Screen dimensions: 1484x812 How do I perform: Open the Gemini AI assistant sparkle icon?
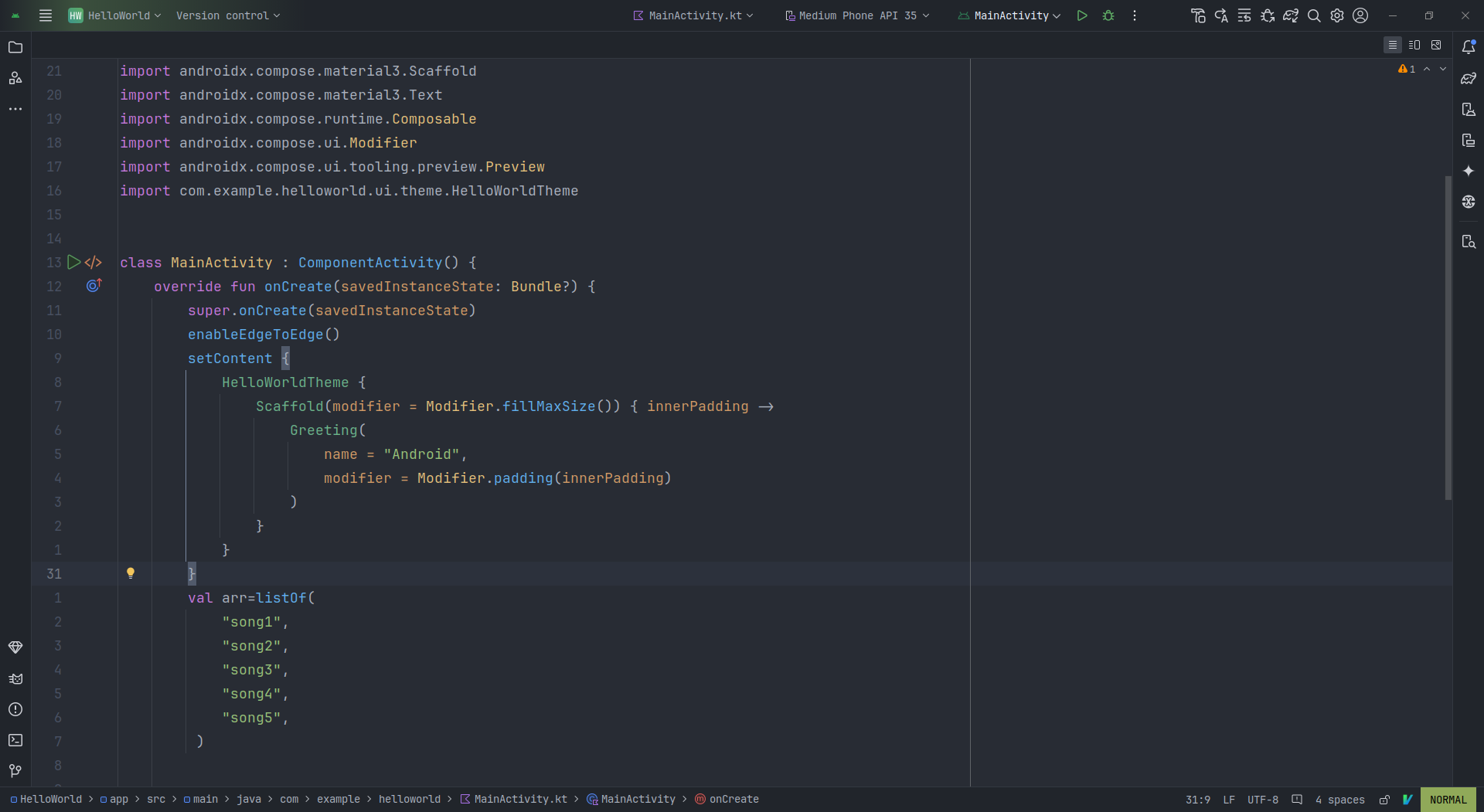(x=1469, y=171)
